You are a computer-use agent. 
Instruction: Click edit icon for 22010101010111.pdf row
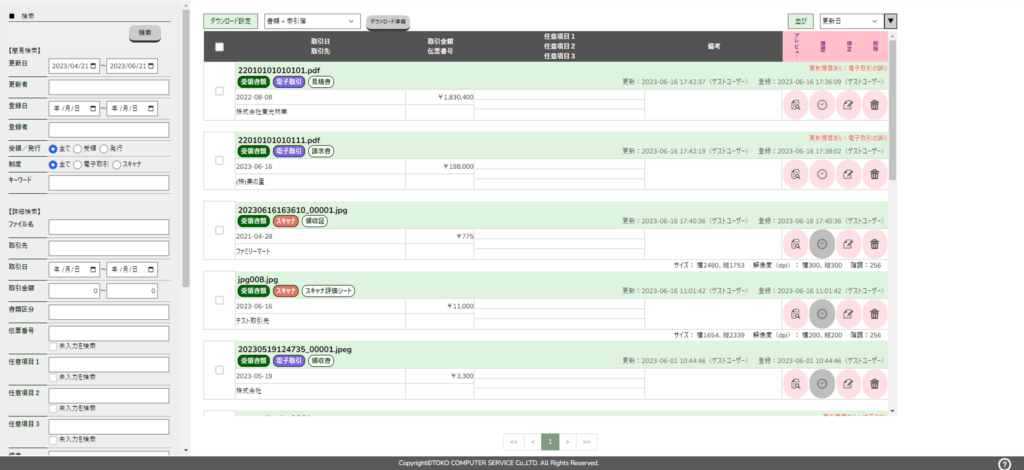[x=848, y=174]
